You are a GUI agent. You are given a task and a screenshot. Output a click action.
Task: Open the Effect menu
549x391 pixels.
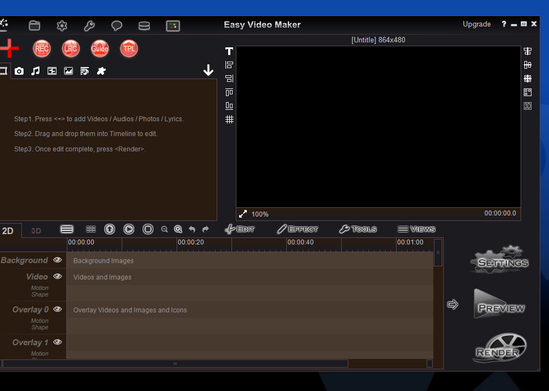pyautogui.click(x=298, y=229)
